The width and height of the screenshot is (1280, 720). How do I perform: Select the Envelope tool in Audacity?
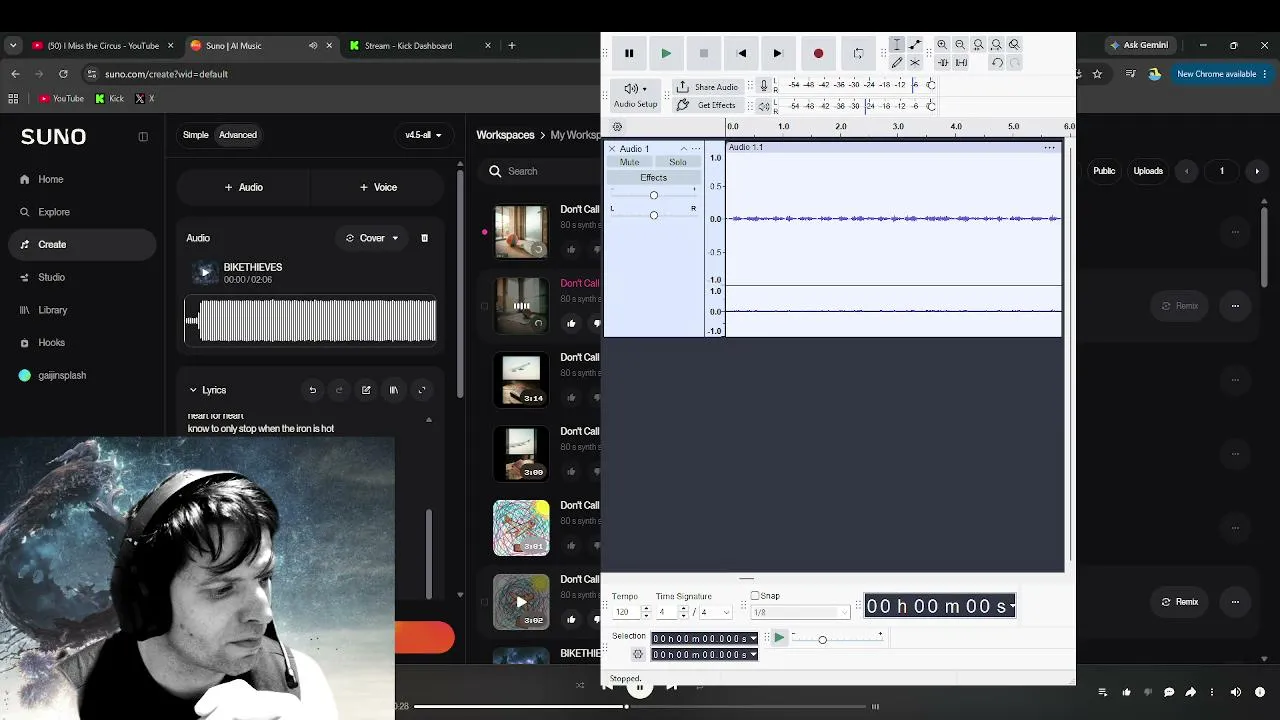(915, 45)
